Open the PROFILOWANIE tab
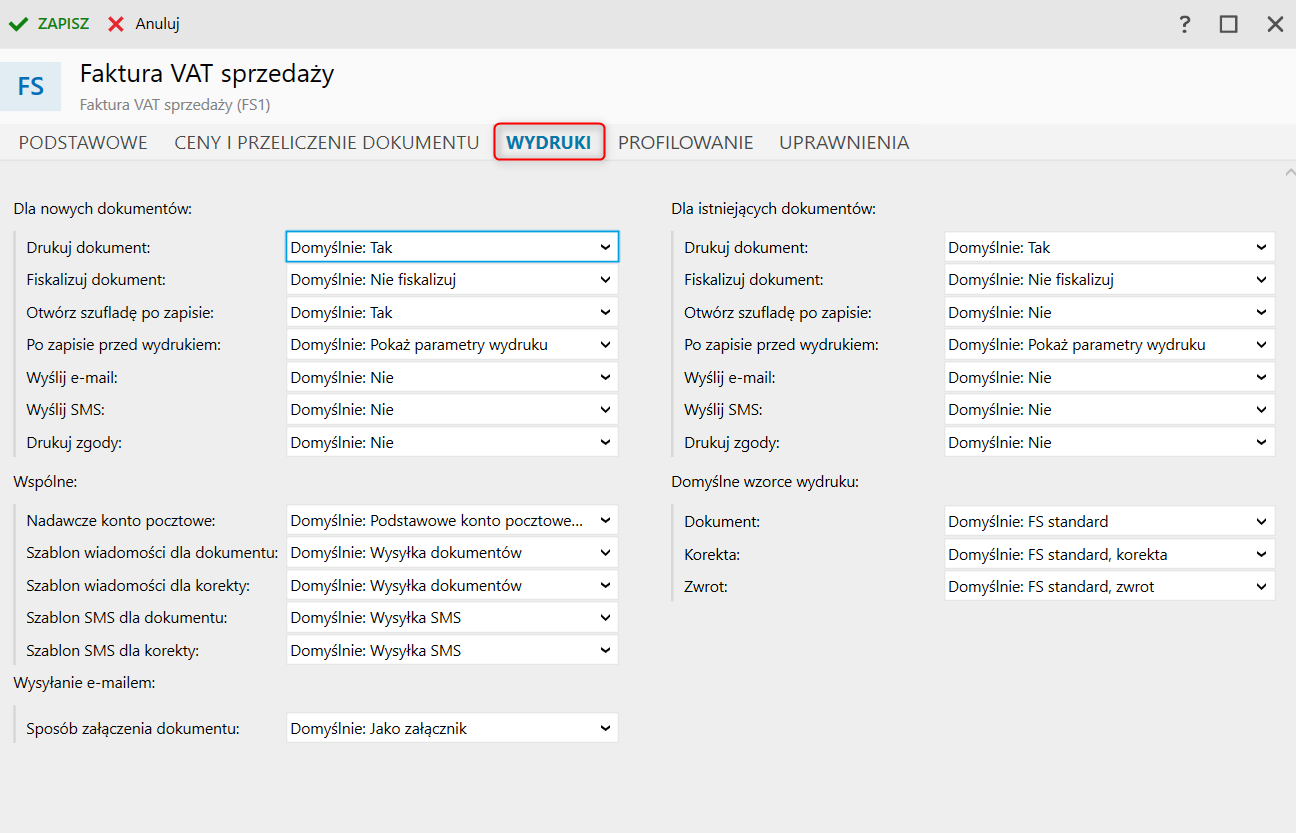 (685, 143)
